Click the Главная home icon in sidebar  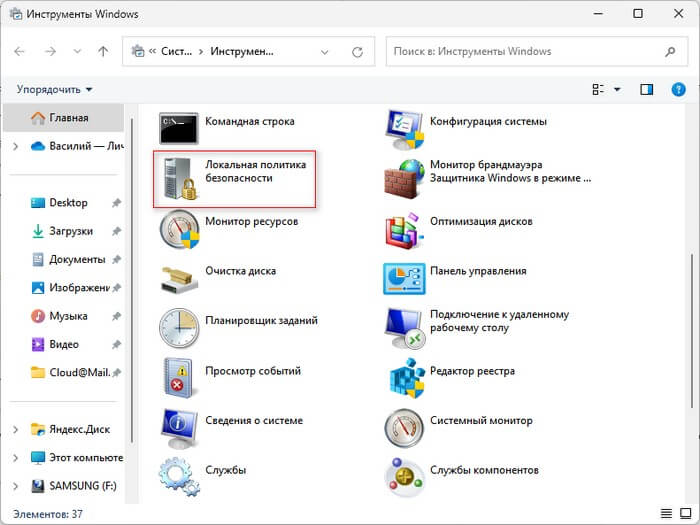pos(38,118)
